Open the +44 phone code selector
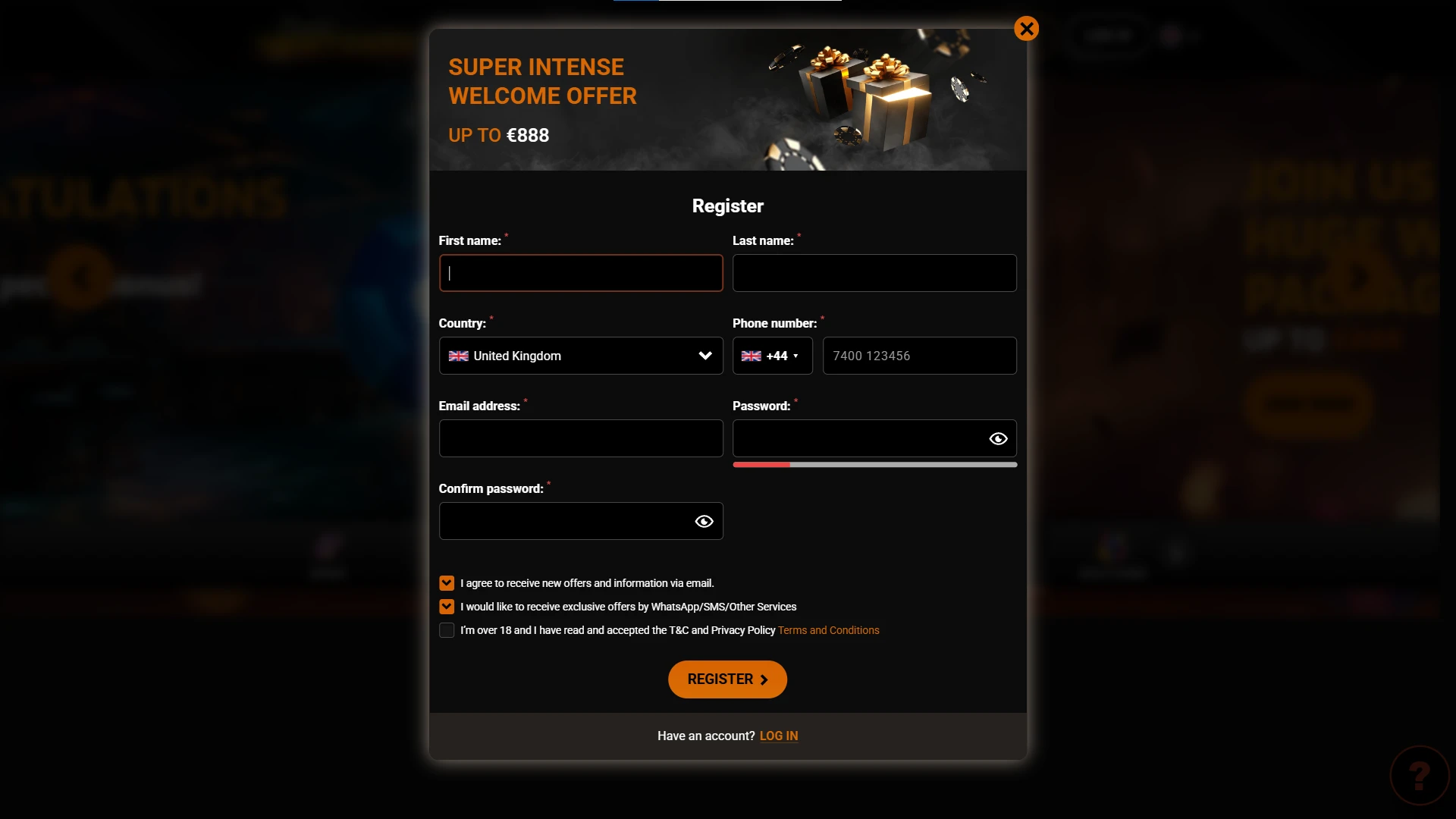Viewport: 1456px width, 819px height. pyautogui.click(x=772, y=356)
